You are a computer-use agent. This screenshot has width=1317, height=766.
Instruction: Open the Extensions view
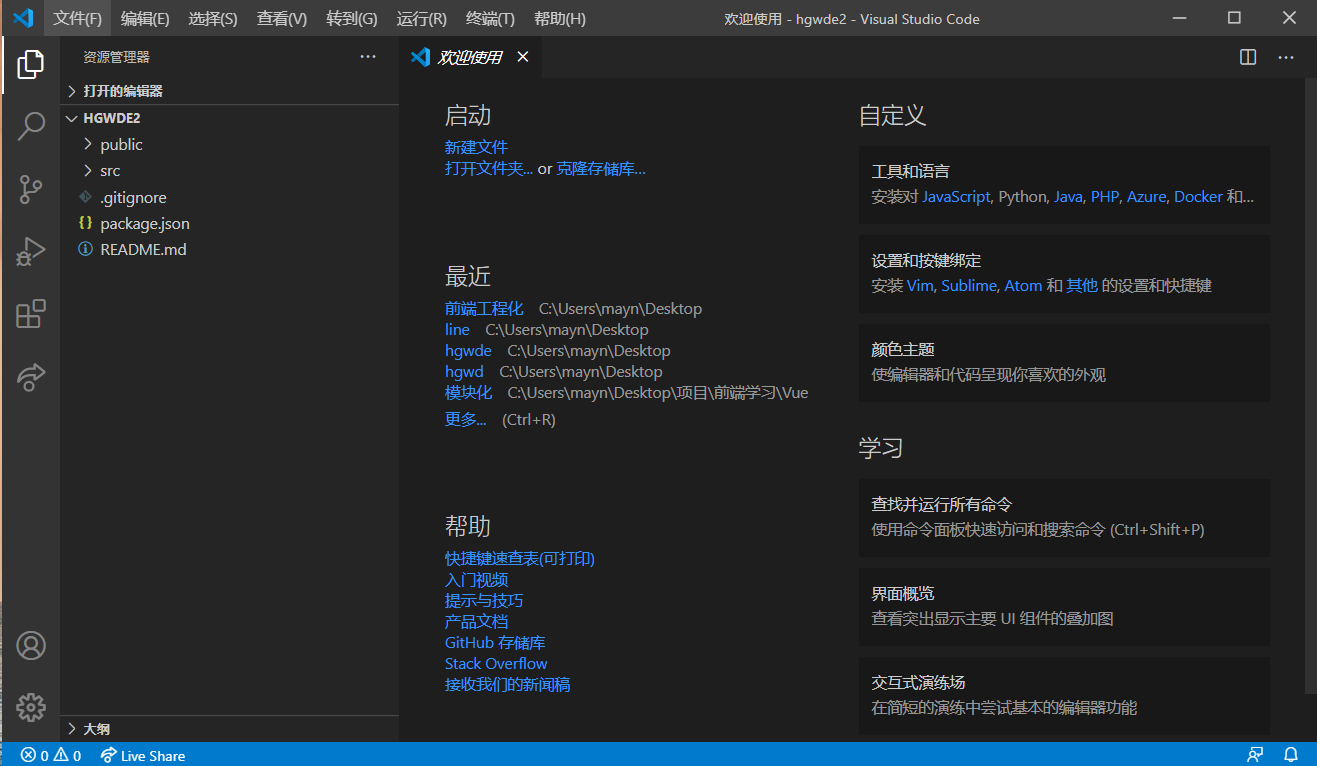[31, 313]
